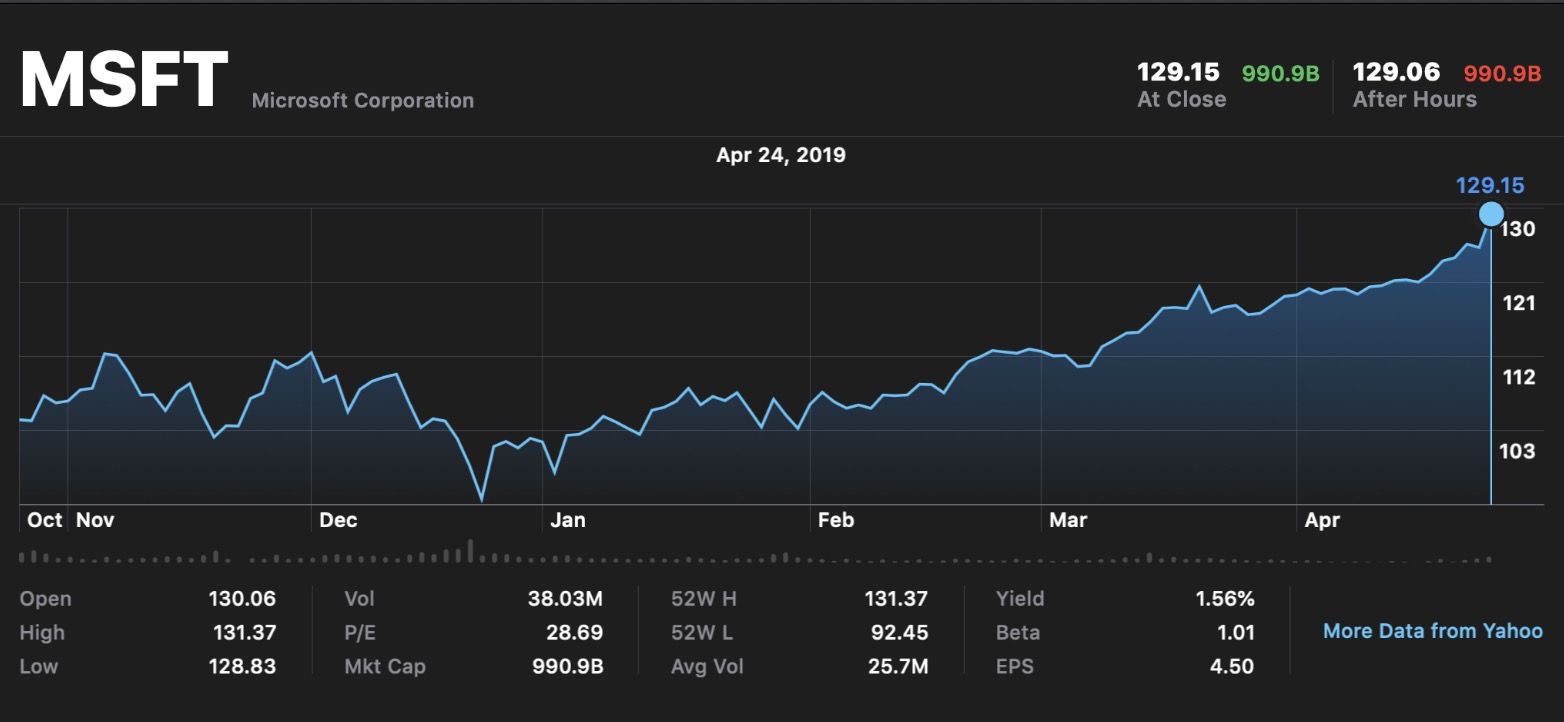Select the Feb month marker on the axis
The height and width of the screenshot is (722, 1564).
pos(836,520)
